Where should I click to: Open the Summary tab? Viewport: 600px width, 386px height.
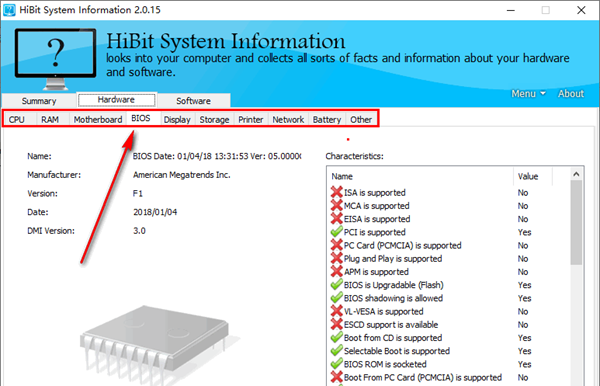pos(39,101)
